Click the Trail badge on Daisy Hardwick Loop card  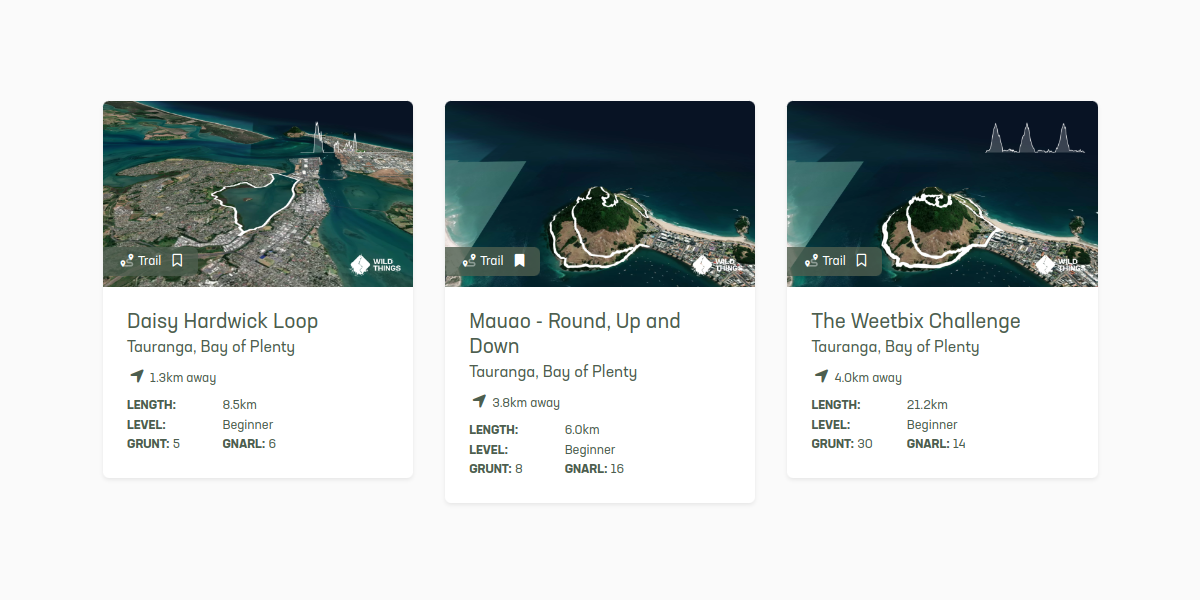coord(152,261)
